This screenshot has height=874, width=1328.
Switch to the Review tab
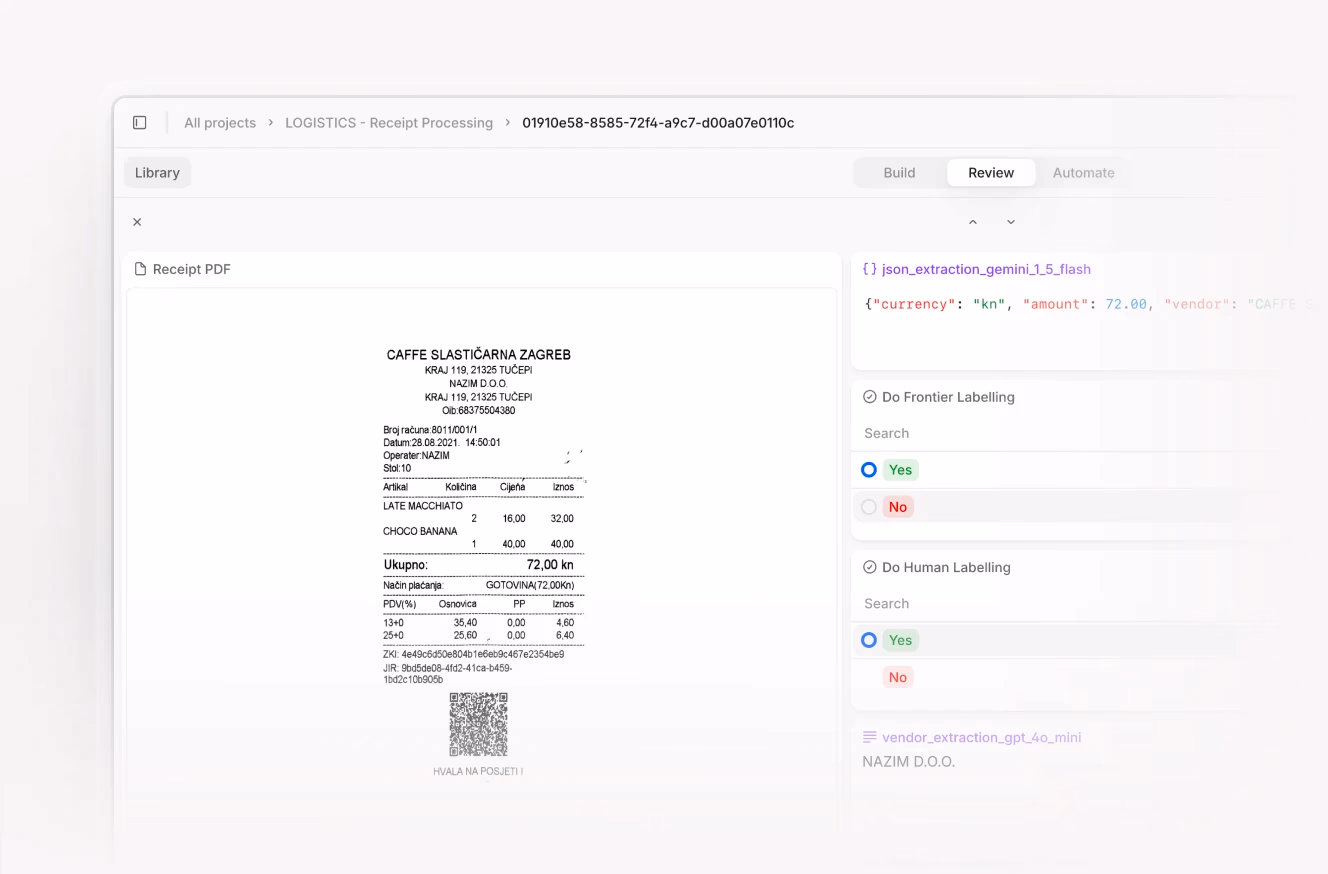click(991, 173)
